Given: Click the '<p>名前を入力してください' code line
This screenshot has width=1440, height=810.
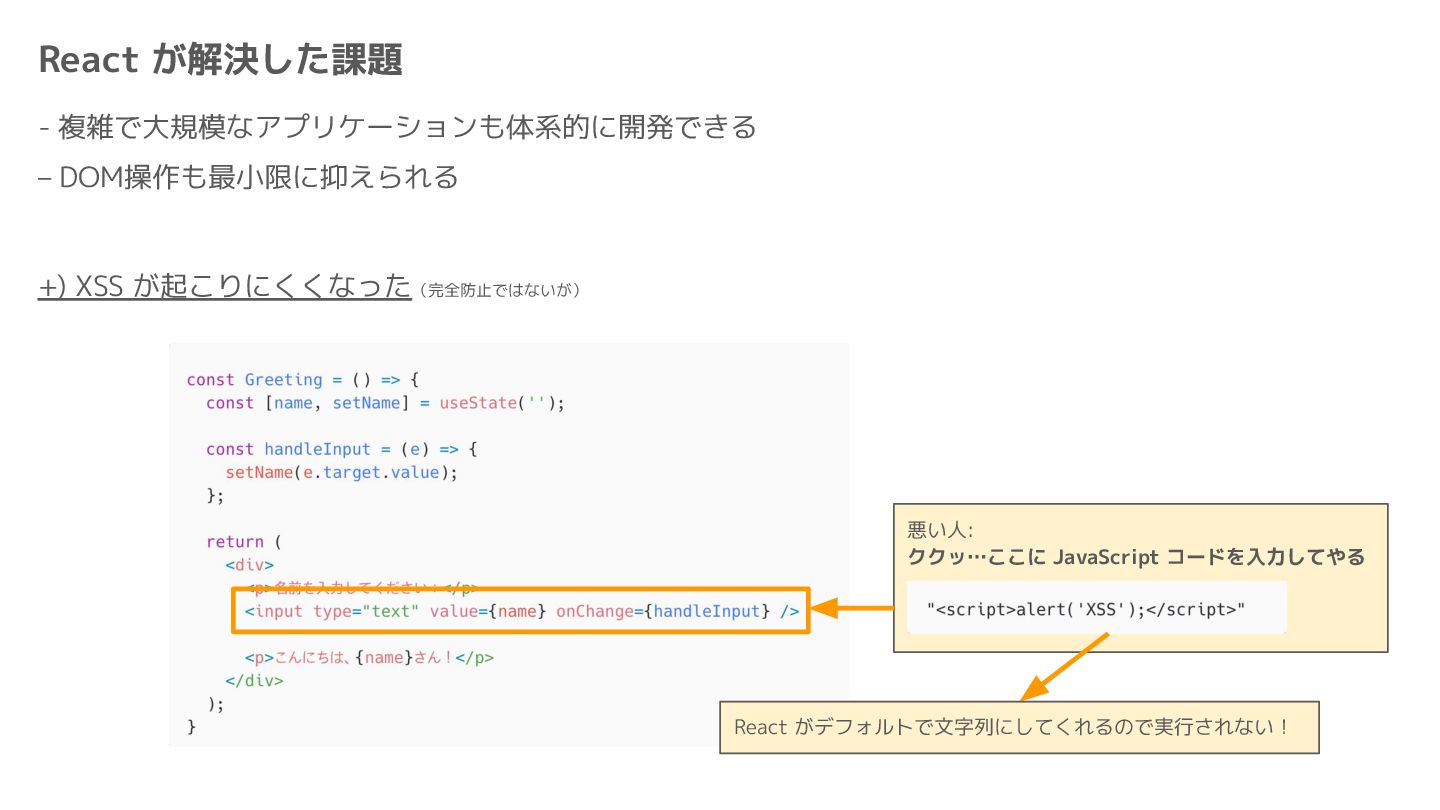Looking at the screenshot, I should tap(361, 588).
